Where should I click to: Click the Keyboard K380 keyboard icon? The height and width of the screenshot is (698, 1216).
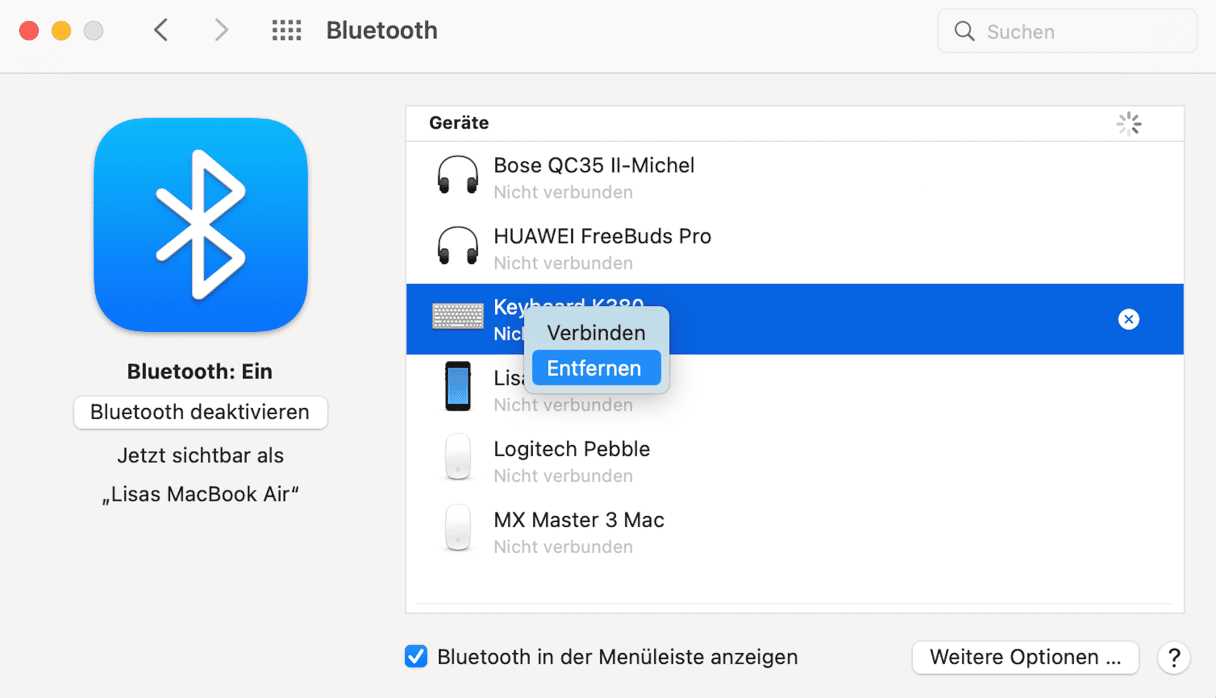coord(458,317)
